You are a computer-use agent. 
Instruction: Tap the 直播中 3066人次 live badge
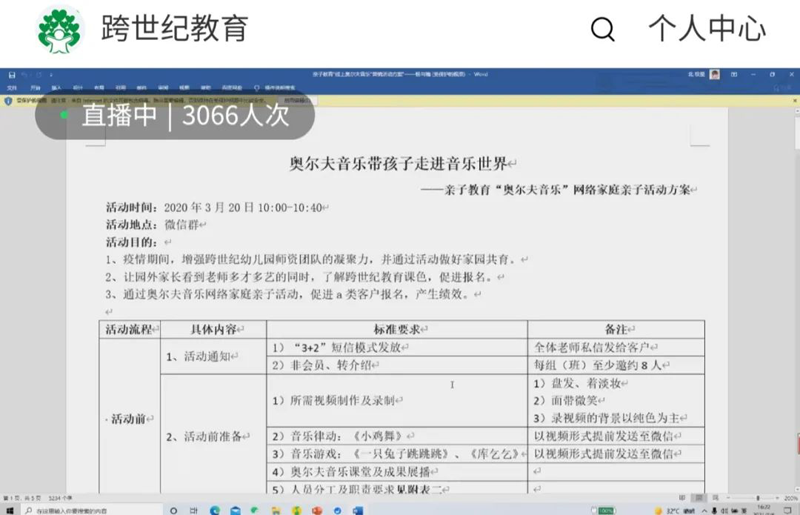174,115
